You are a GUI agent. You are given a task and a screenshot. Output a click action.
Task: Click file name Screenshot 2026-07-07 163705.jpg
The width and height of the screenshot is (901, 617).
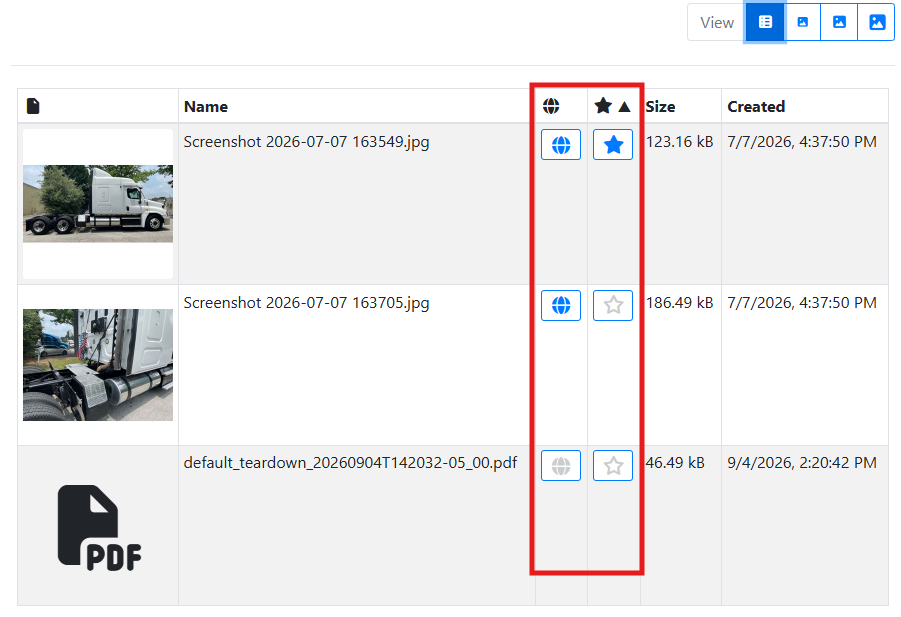point(306,303)
